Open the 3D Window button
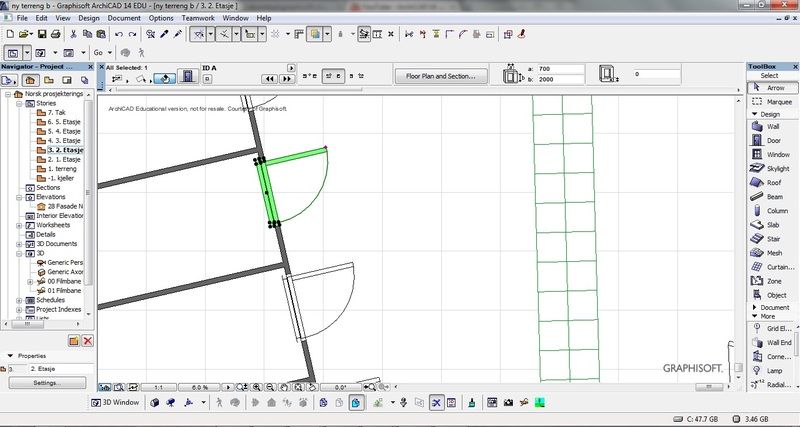 tap(116, 403)
